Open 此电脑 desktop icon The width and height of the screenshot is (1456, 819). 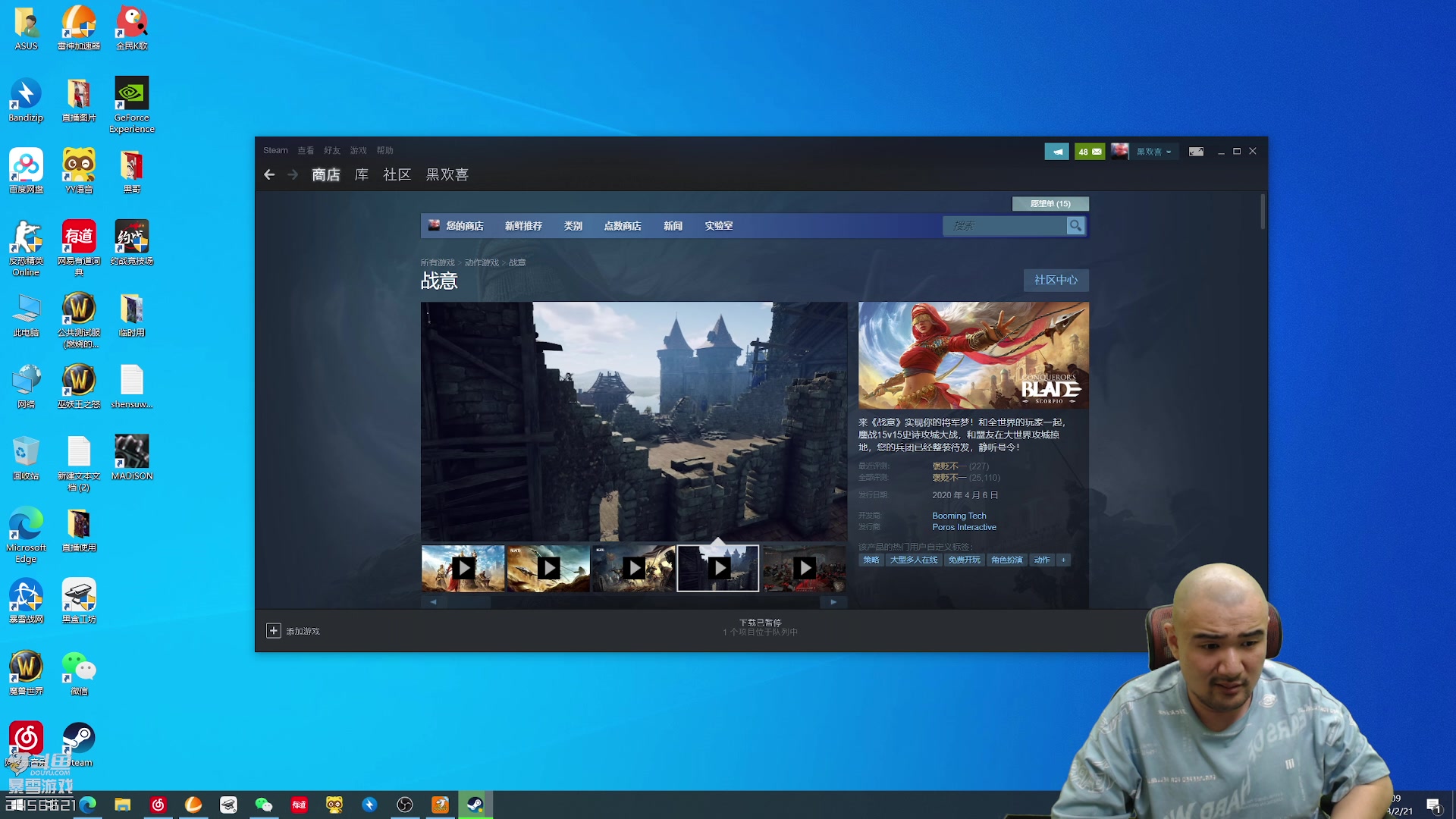[26, 315]
